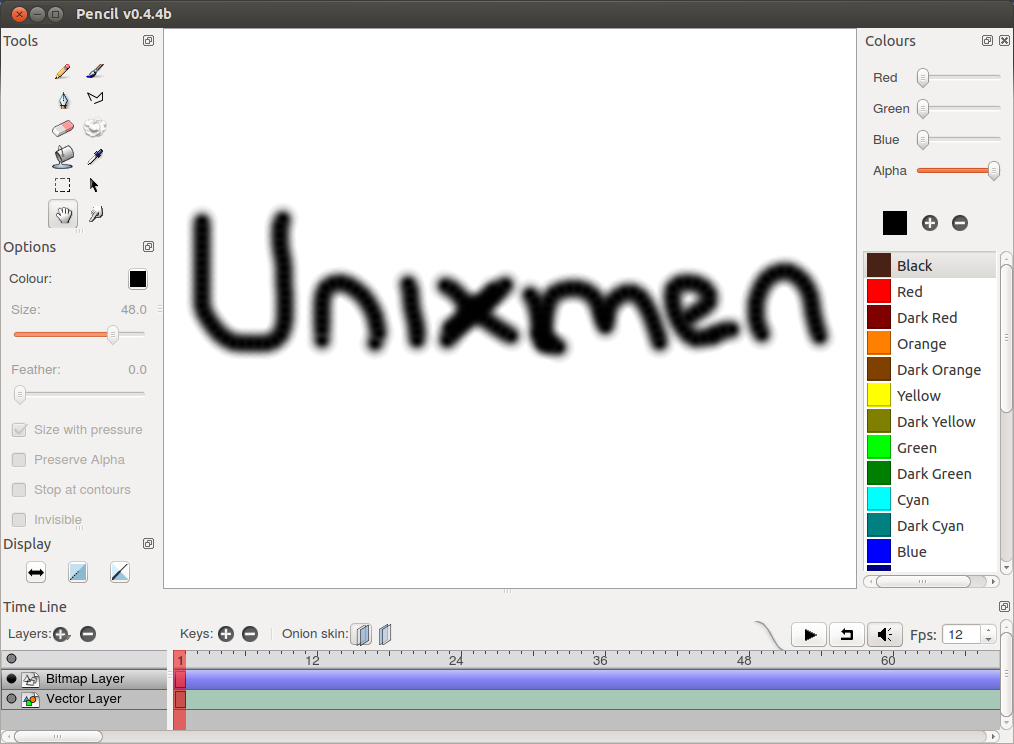Viewport: 1014px width, 744px height.
Task: Select the Smudge tool
Action: [95, 127]
